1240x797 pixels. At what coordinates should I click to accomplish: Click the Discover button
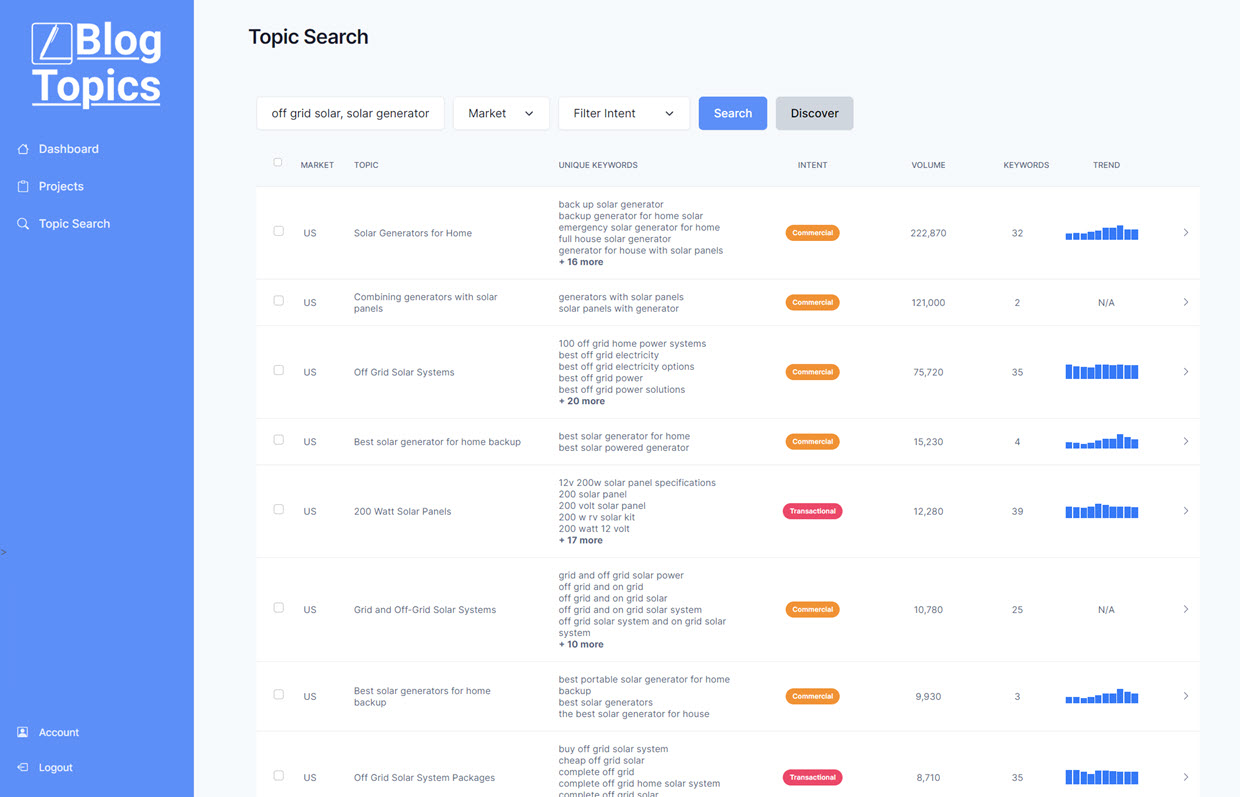coord(814,113)
